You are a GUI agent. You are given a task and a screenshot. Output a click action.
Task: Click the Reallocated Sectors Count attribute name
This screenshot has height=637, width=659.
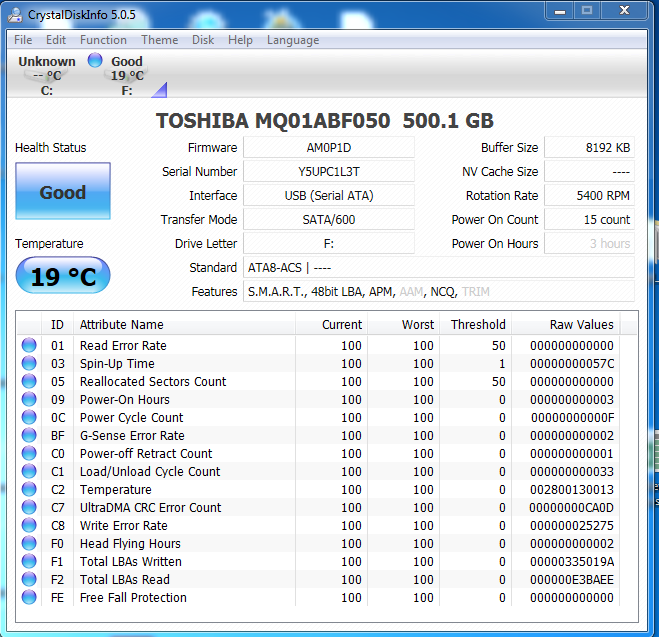[153, 381]
